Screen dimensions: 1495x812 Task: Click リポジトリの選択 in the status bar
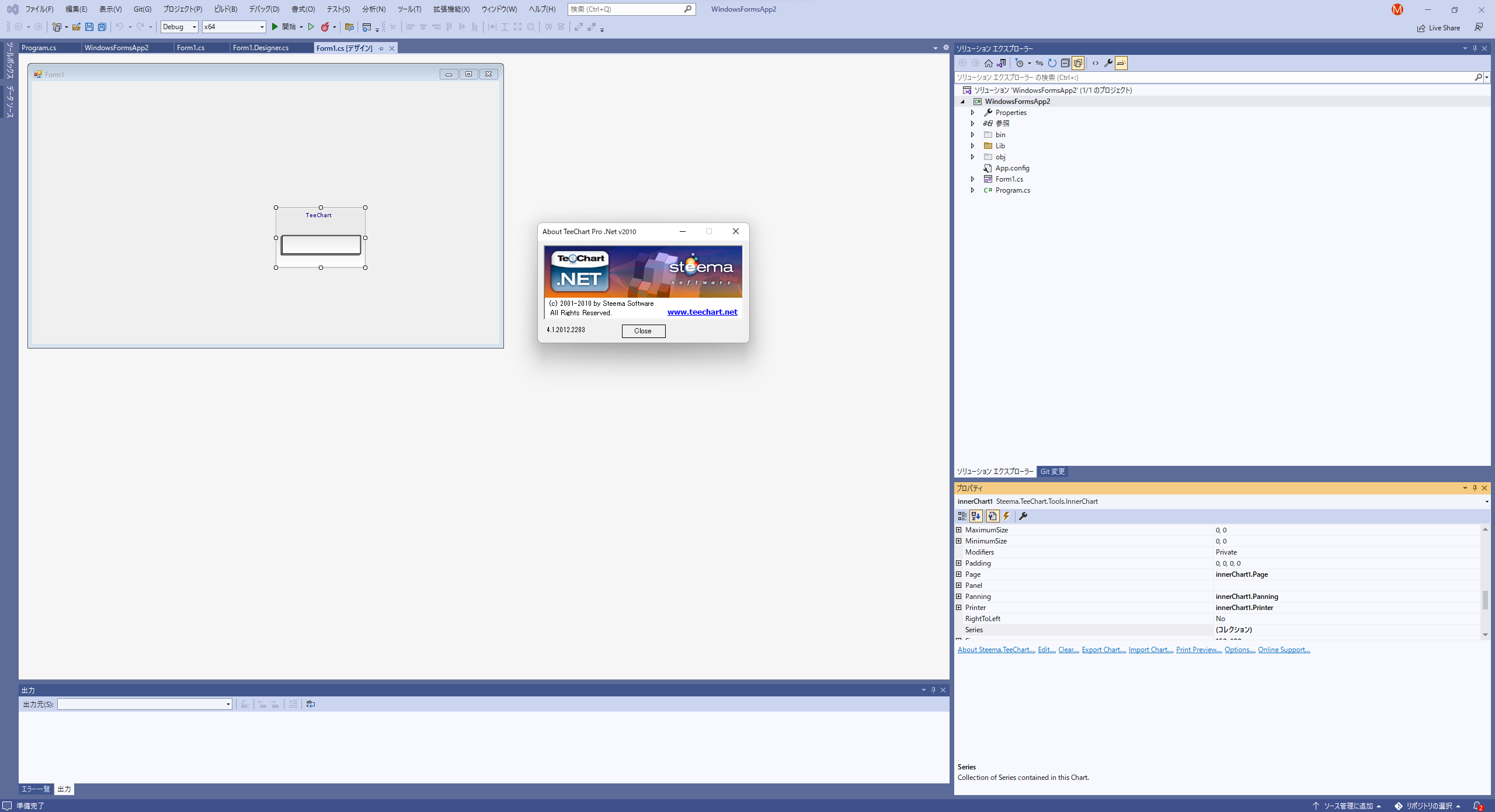[x=1428, y=806]
